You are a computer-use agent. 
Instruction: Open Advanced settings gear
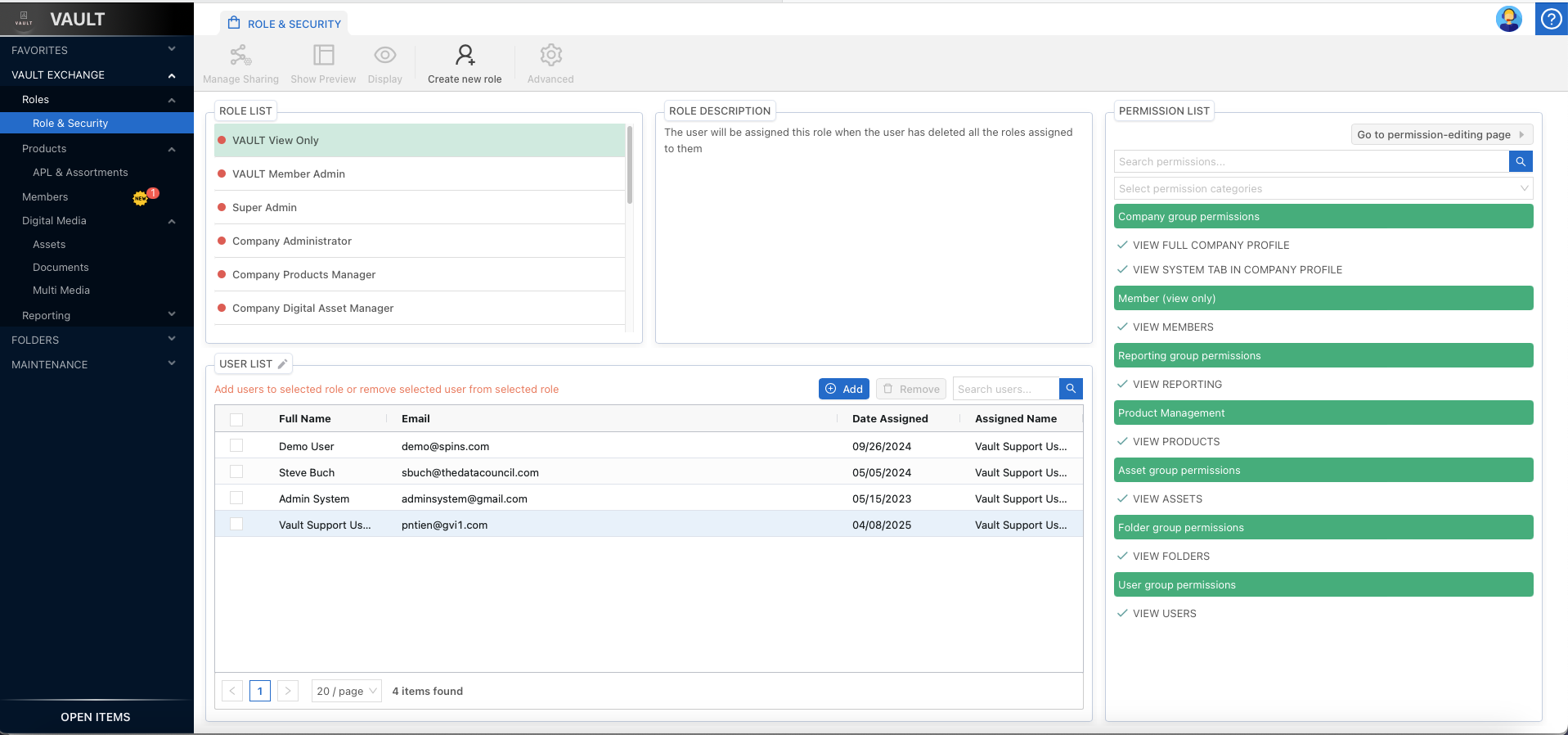(x=550, y=65)
